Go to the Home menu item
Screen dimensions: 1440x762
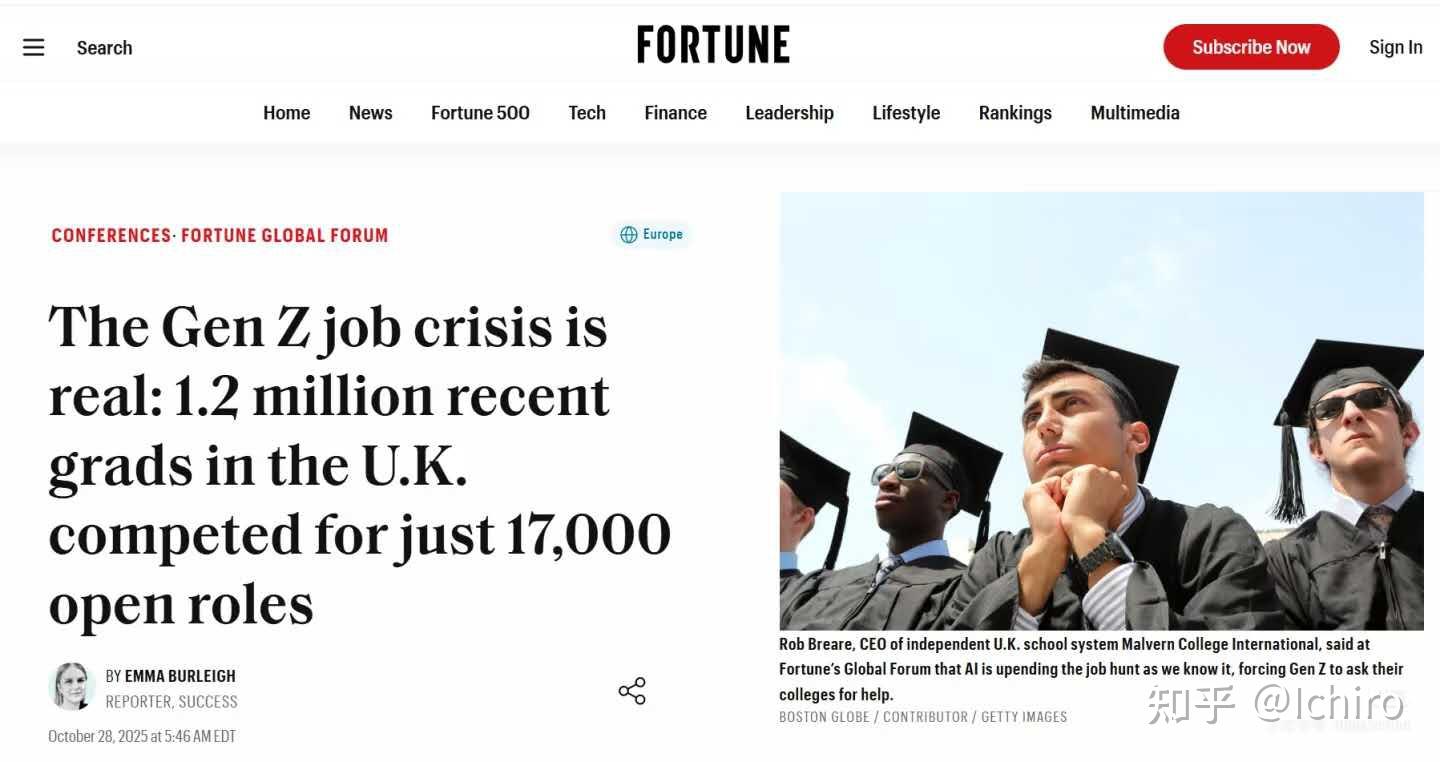coord(287,113)
